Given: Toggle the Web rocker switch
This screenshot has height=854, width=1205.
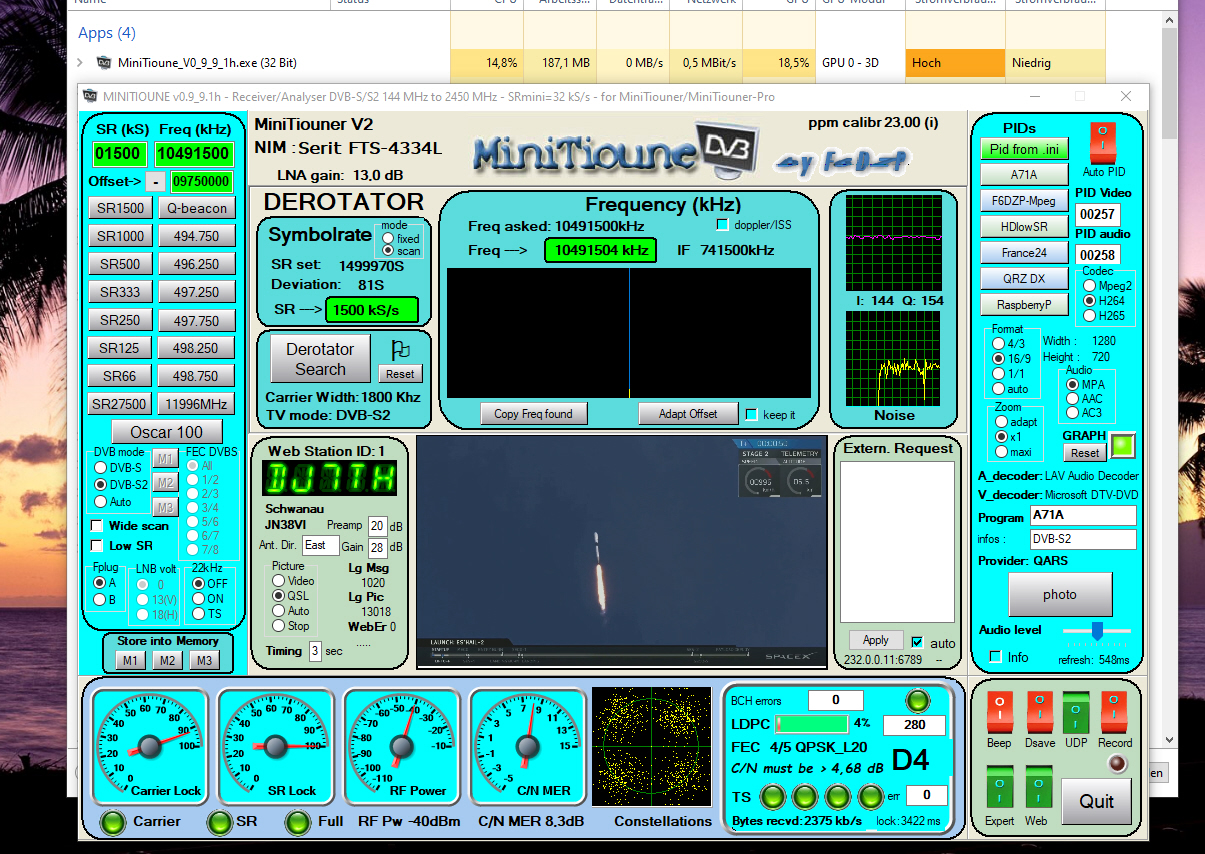Looking at the screenshot, I should pos(1038,789).
